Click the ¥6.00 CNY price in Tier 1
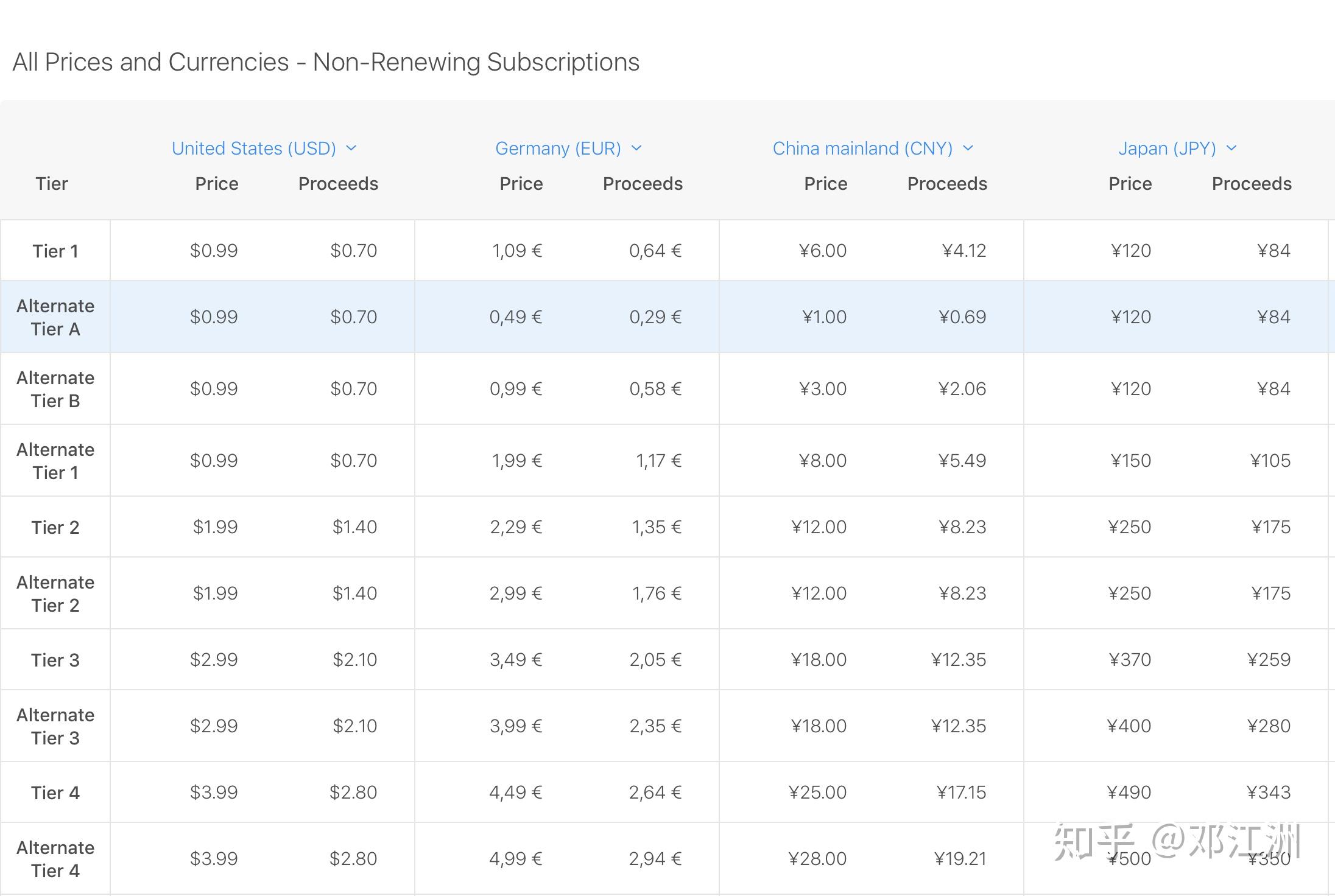 click(822, 251)
